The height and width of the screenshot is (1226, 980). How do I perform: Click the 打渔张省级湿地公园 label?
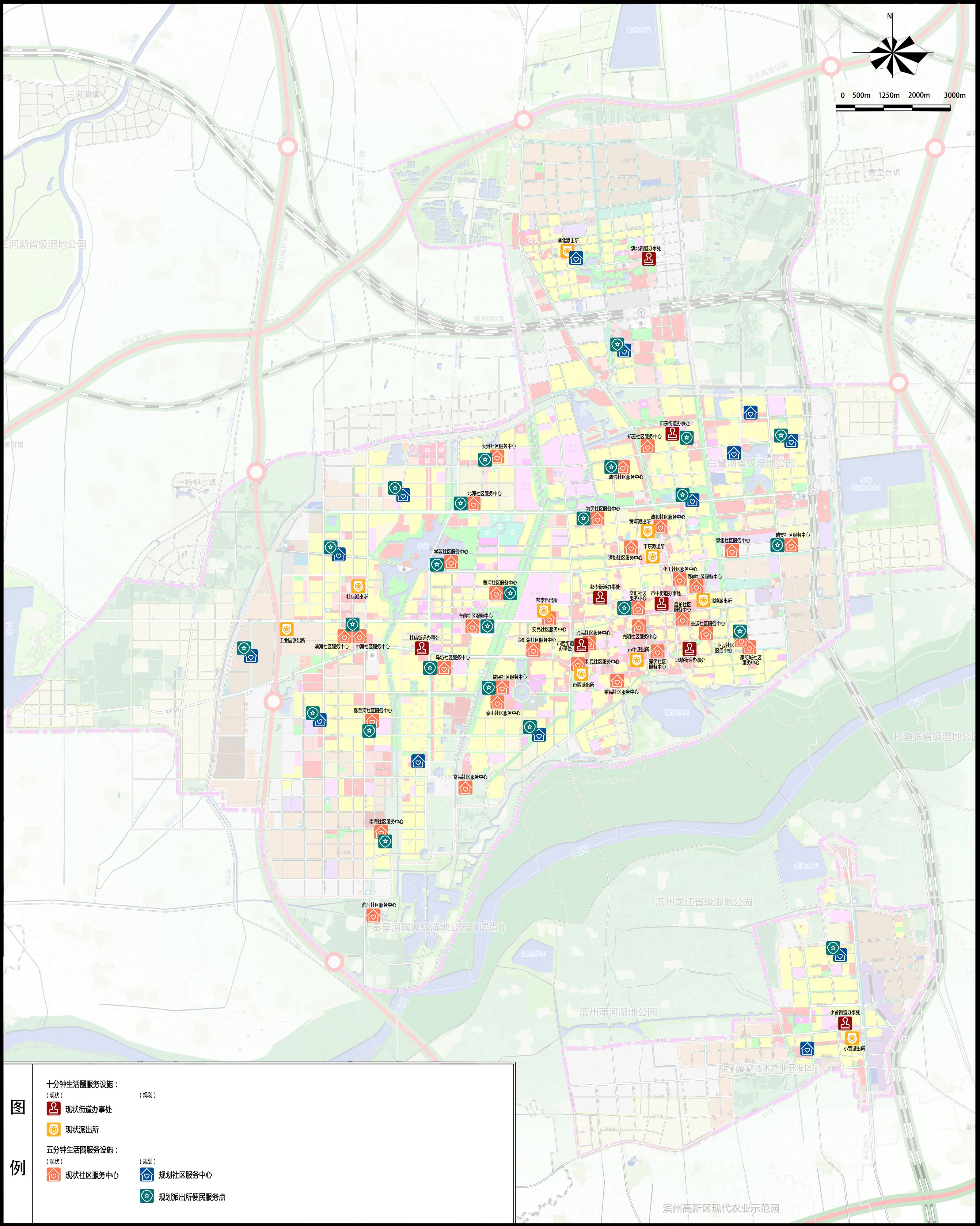(x=936, y=736)
